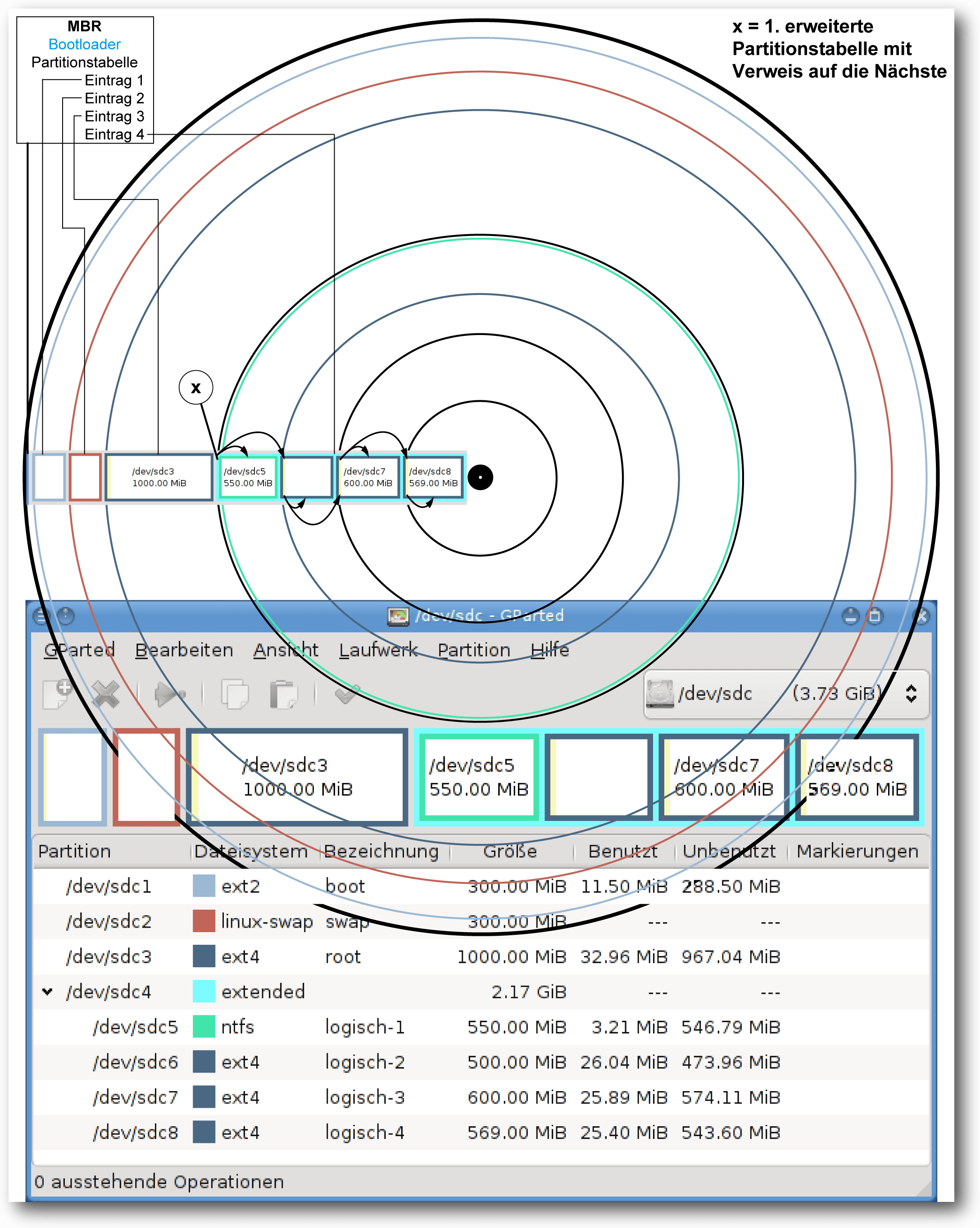Click the ntfs color swatch for /dev/sdc5
980x1228 pixels.
pos(204,1027)
